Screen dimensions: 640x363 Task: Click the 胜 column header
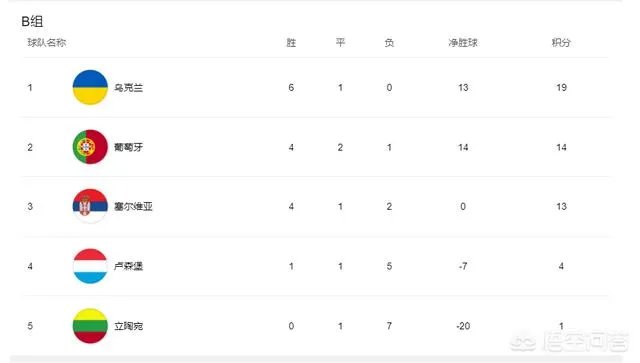[291, 42]
